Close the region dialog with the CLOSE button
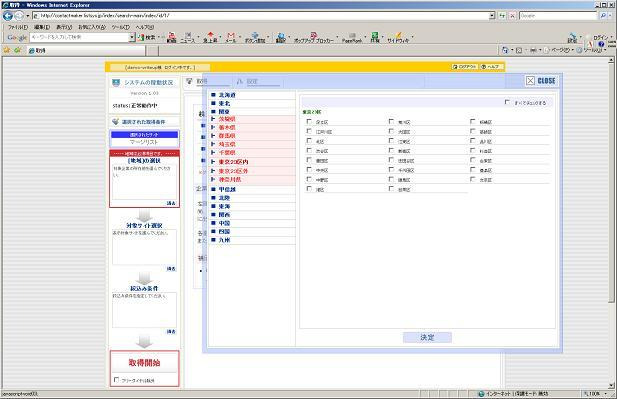This screenshot has width=617, height=399. click(541, 81)
